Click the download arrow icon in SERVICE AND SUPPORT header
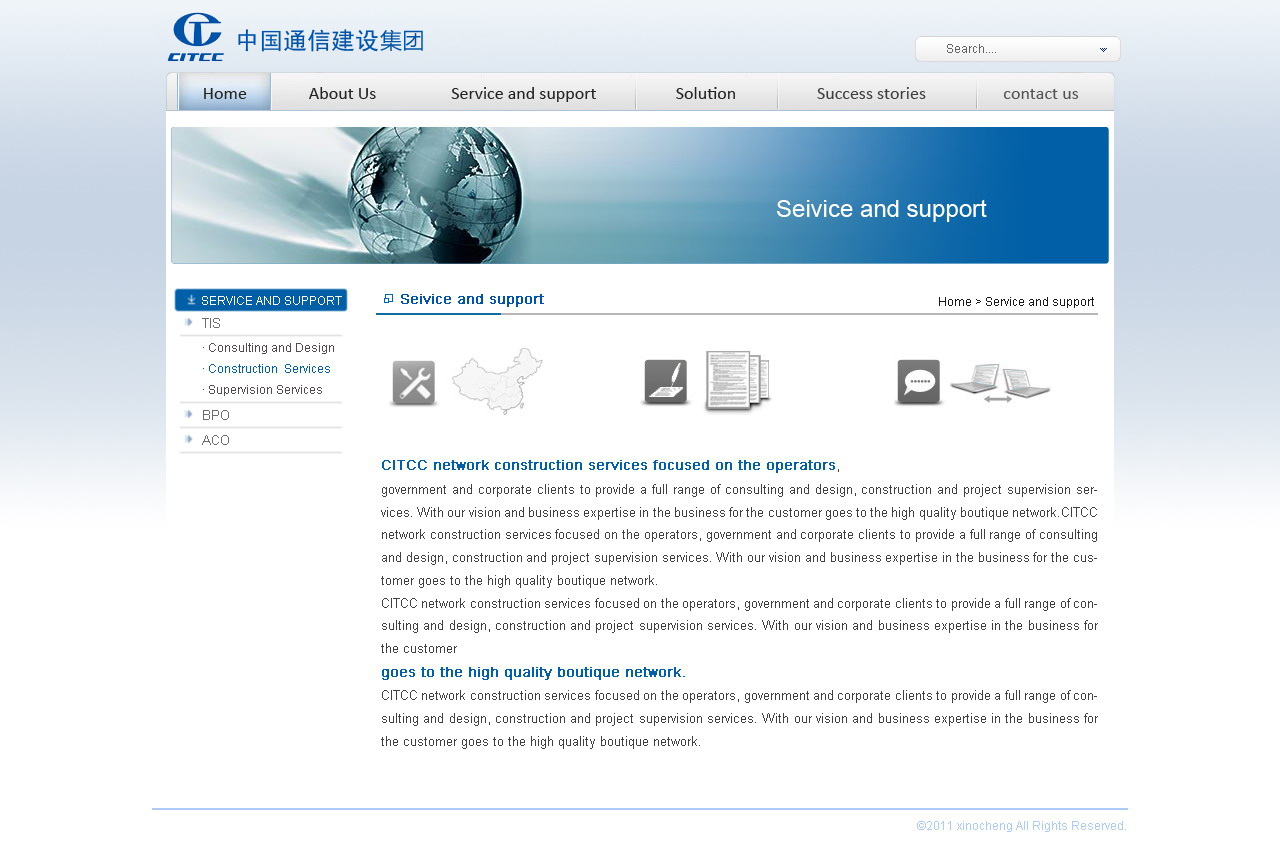The width and height of the screenshot is (1280, 866). click(x=191, y=300)
